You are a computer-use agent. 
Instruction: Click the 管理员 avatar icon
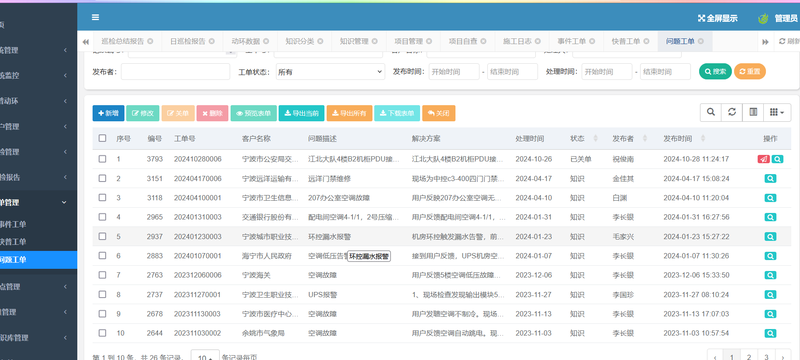[763, 18]
